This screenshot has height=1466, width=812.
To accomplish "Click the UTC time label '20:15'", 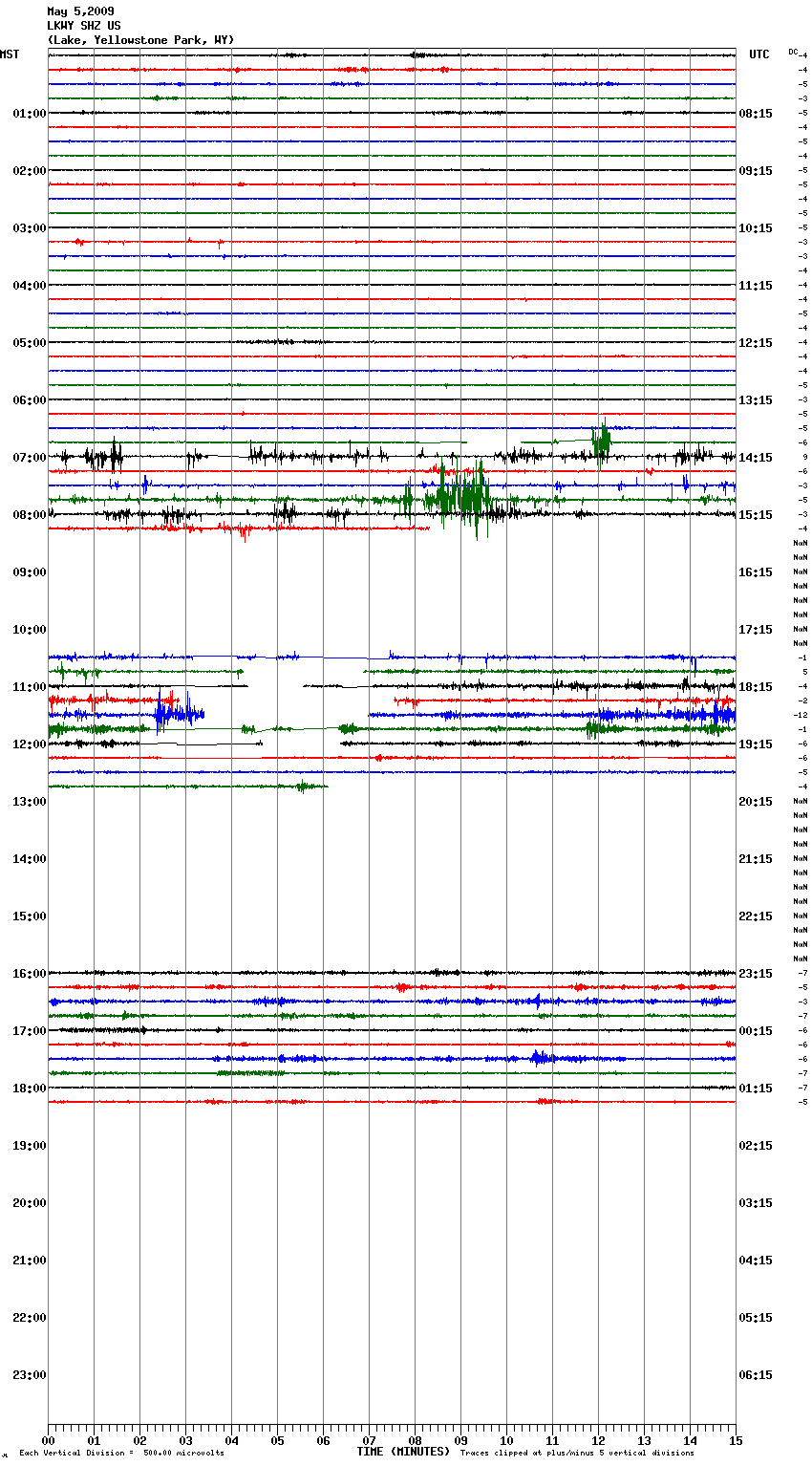I will (x=756, y=802).
